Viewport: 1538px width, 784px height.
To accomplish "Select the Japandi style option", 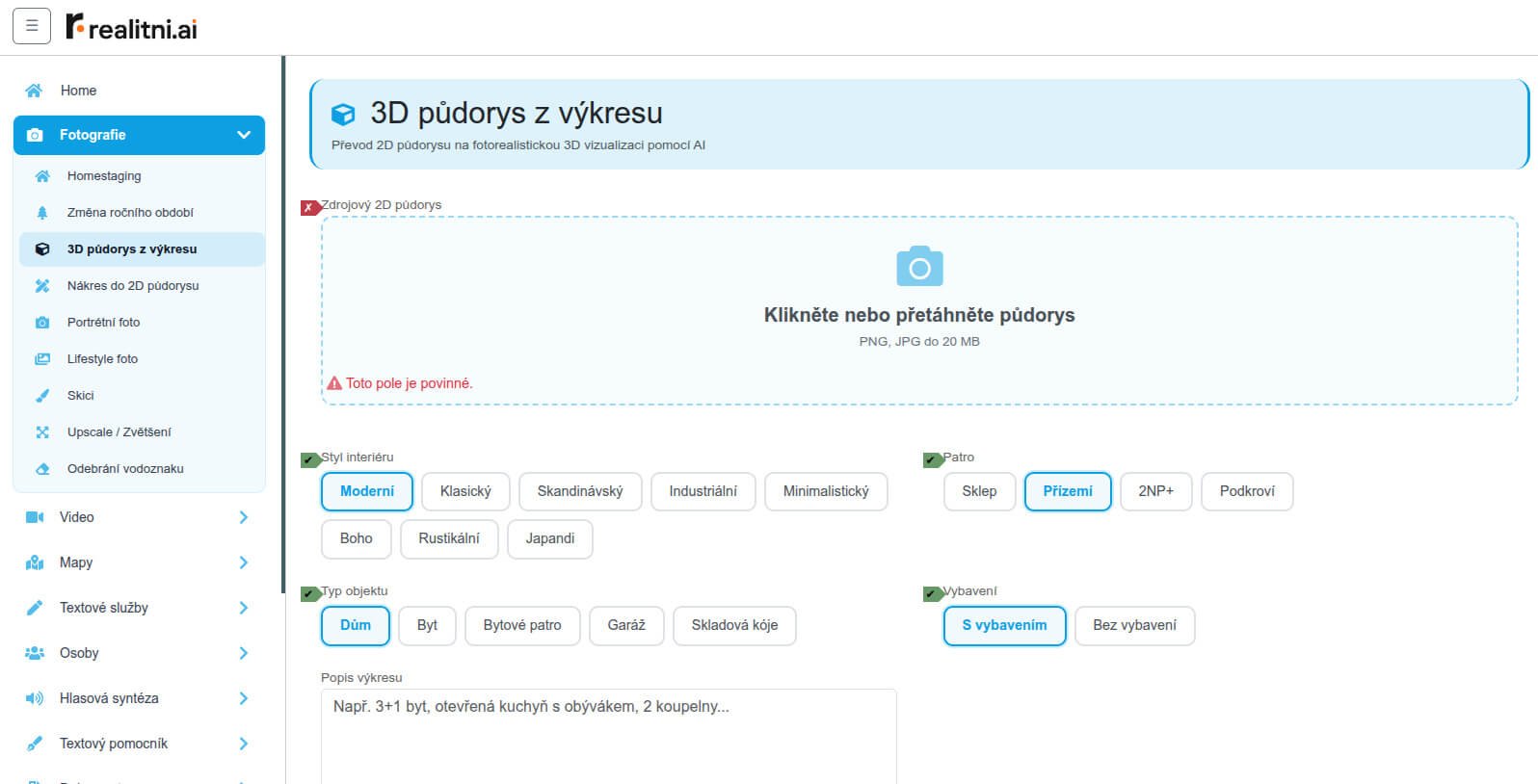I will point(550,538).
